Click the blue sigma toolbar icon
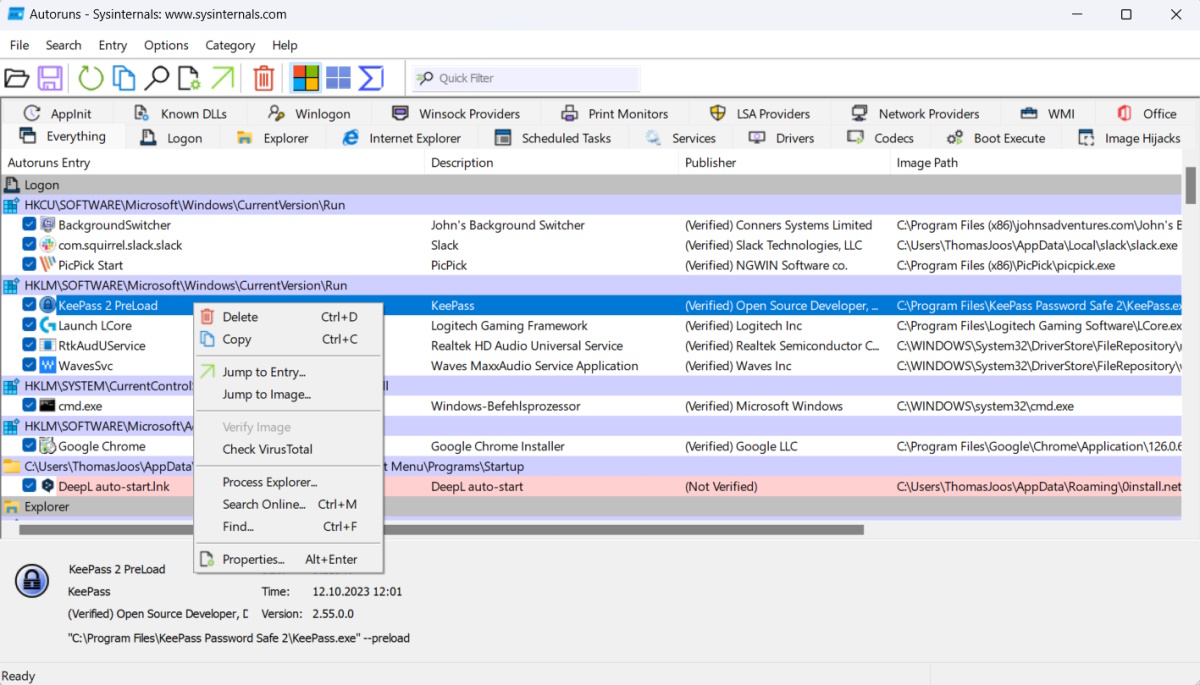This screenshot has width=1200, height=685. point(371,78)
